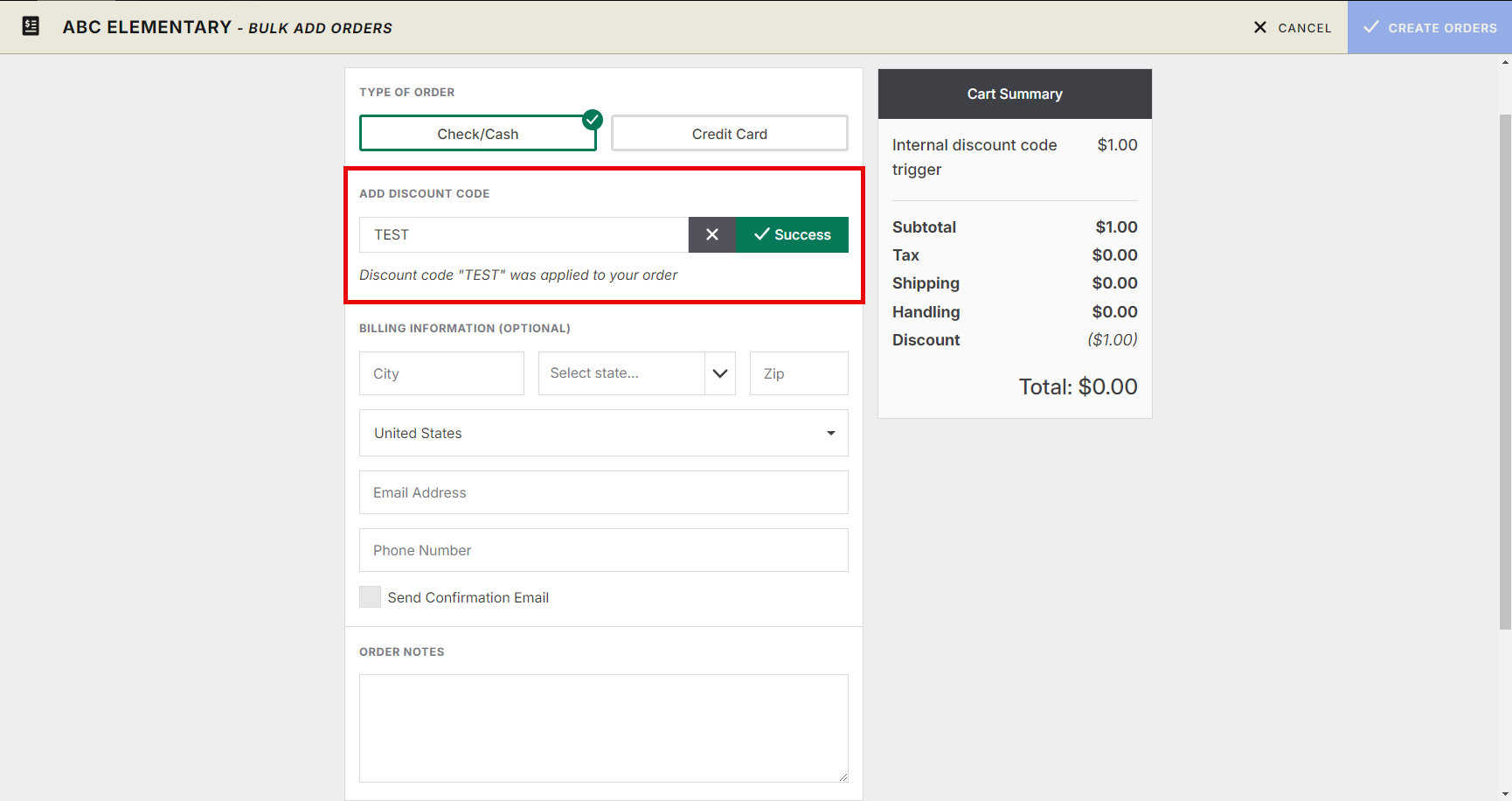Select the Credit Card order type
This screenshot has height=801, width=1512.
pyautogui.click(x=729, y=134)
